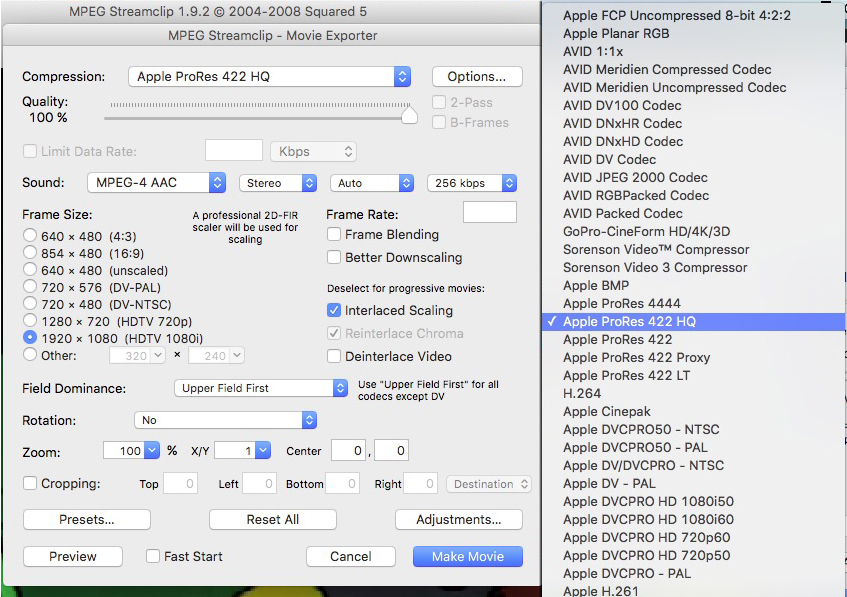Choose Apple DVCPRO - PAL codec
The height and width of the screenshot is (597, 847).
click(694, 573)
